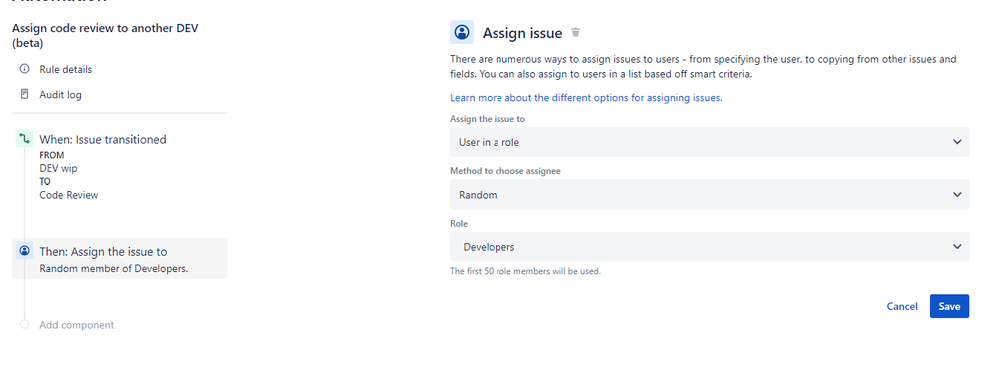Click the green Issue transitioned trigger icon

pos(24,138)
